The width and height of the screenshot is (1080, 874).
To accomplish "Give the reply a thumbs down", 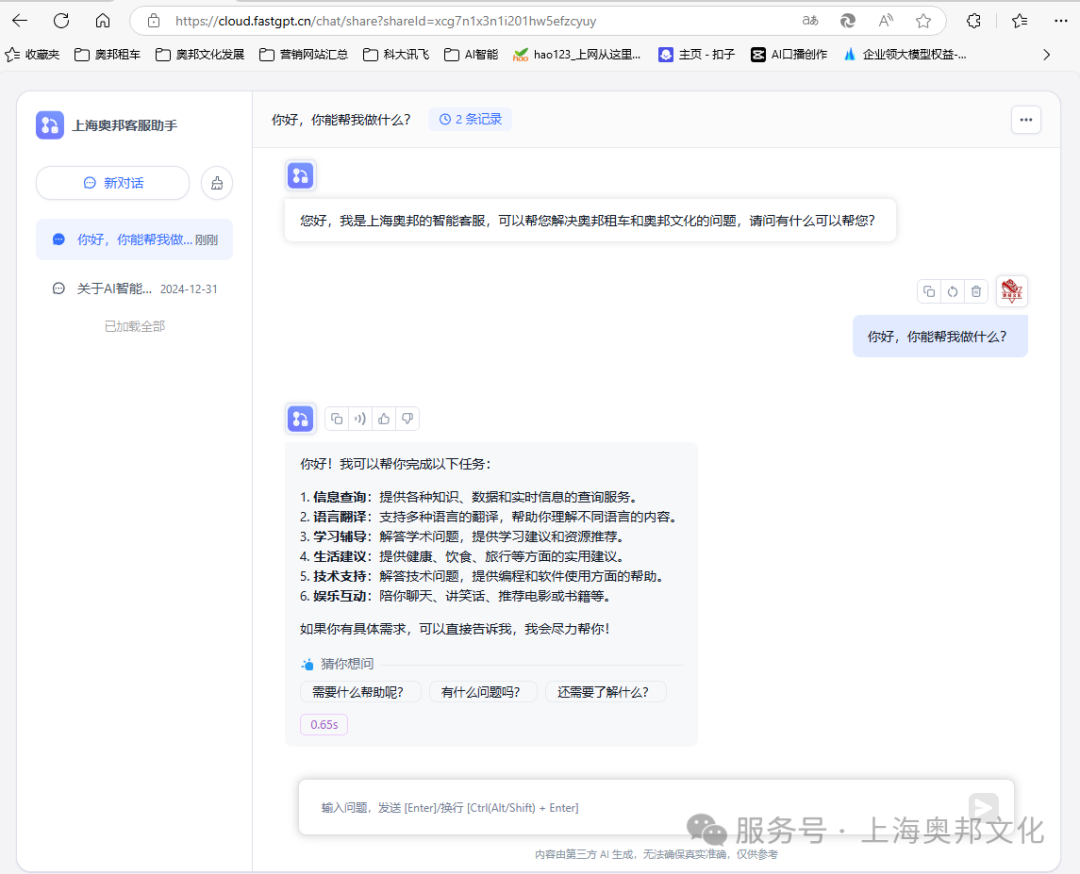I will click(407, 418).
